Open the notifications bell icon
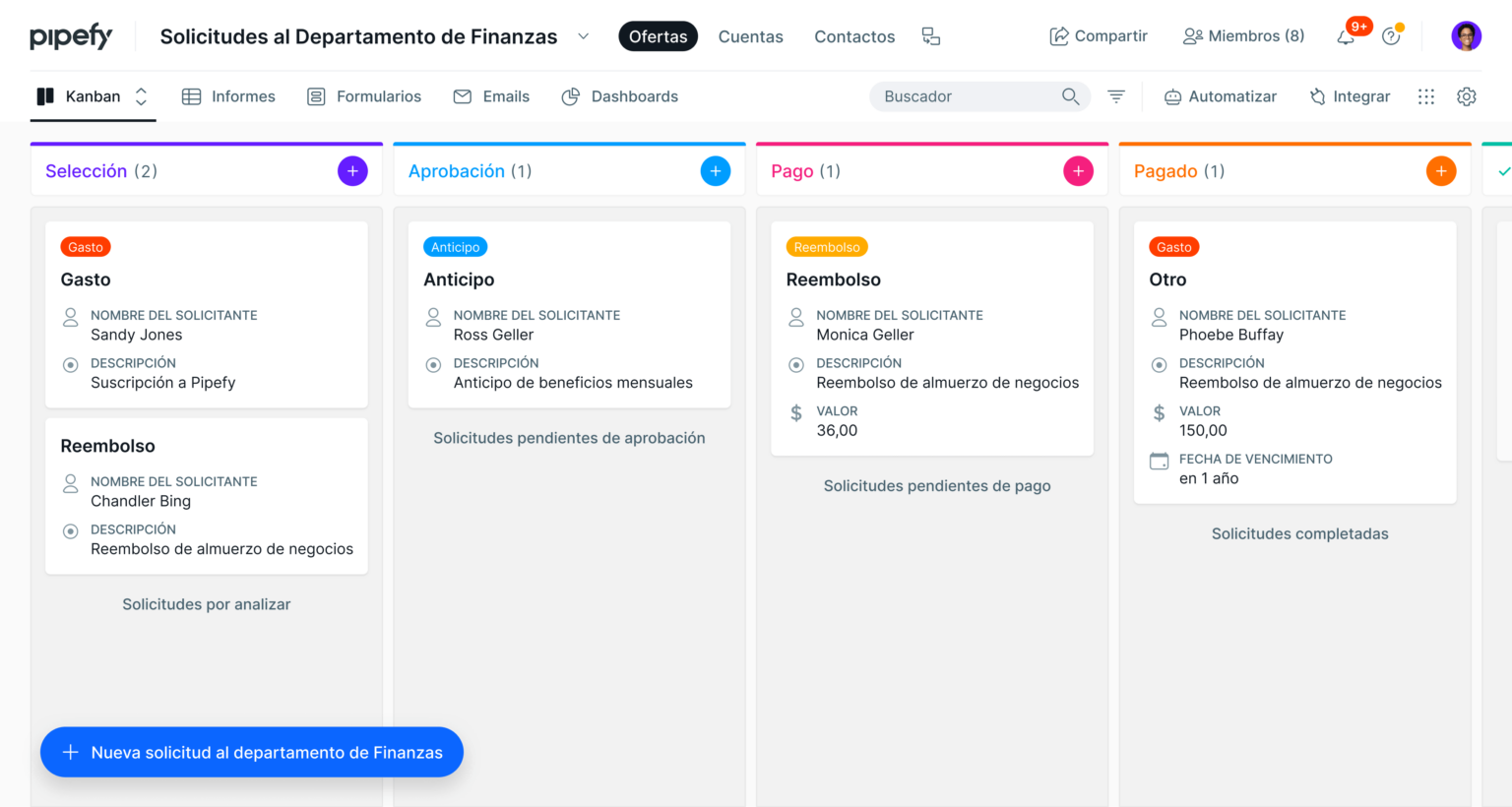Image resolution: width=1512 pixels, height=807 pixels. 1346,37
